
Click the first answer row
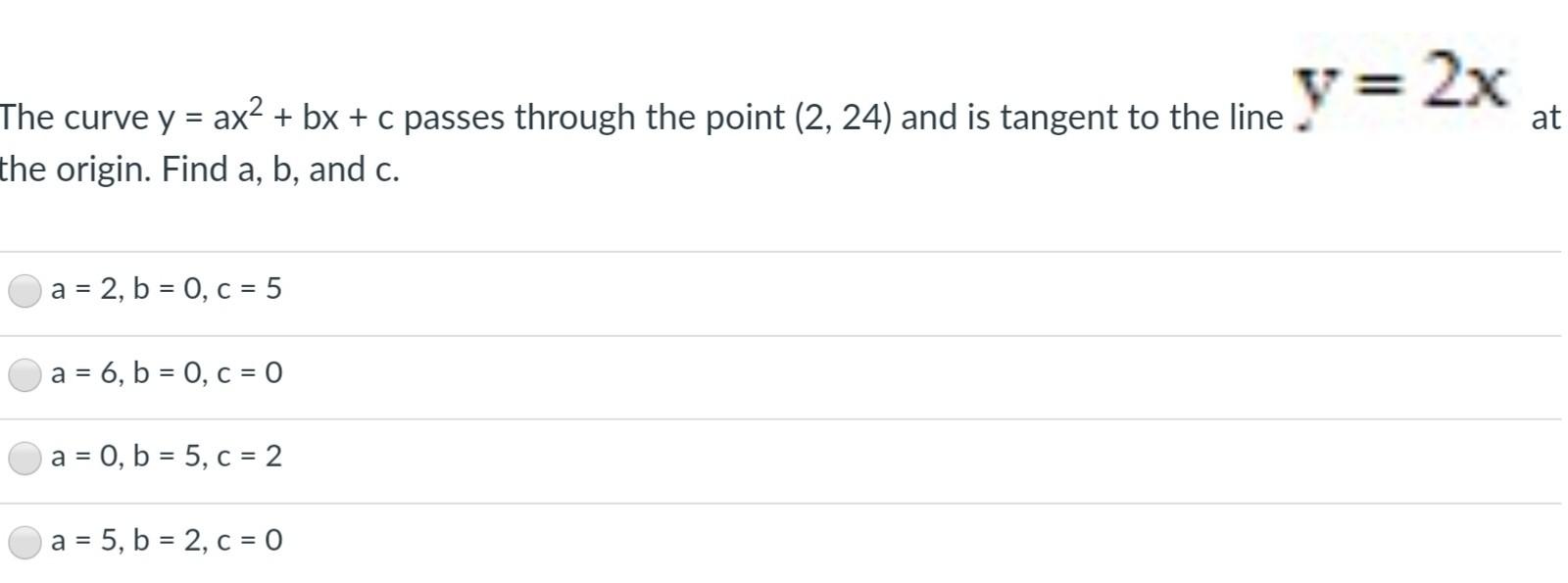click(686, 290)
